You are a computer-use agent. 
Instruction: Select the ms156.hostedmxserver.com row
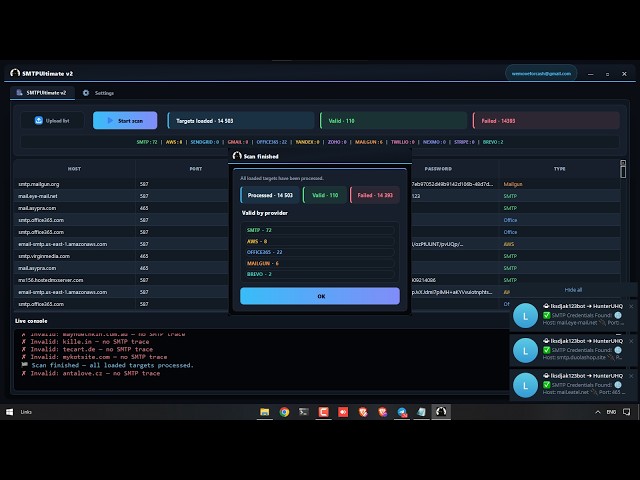[317, 280]
